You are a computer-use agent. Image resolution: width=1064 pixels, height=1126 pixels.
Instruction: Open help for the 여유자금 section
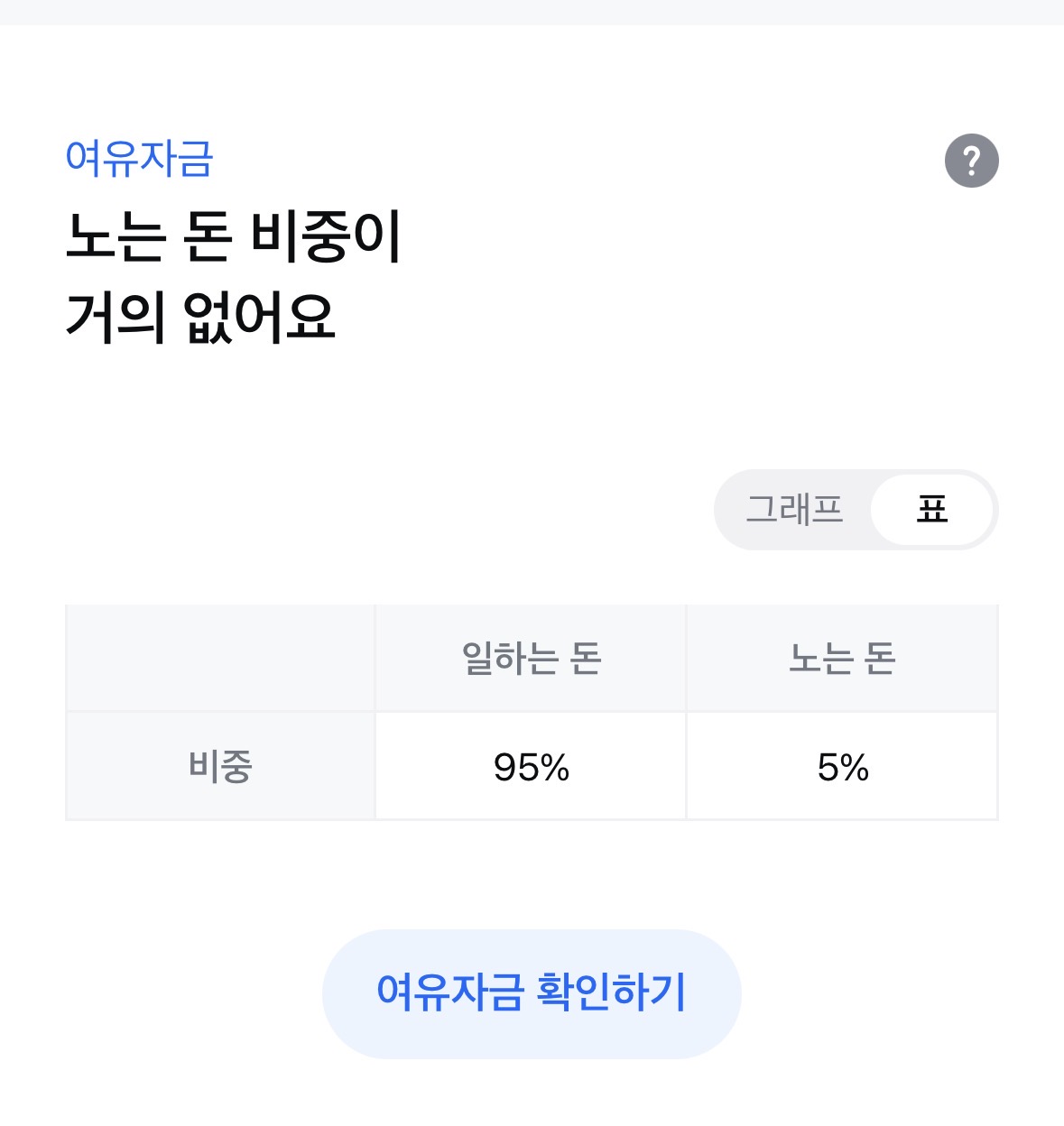pos(971,161)
